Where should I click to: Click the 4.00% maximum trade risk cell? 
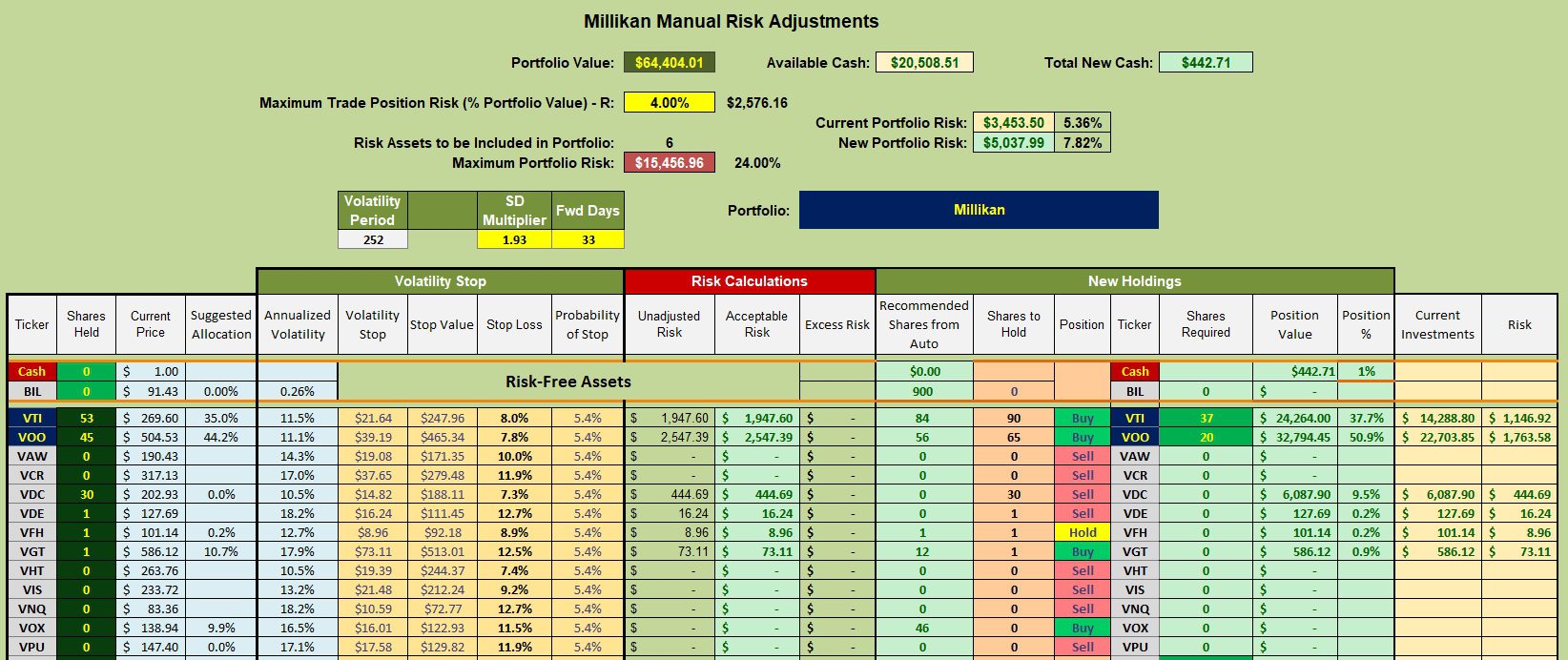[x=670, y=103]
